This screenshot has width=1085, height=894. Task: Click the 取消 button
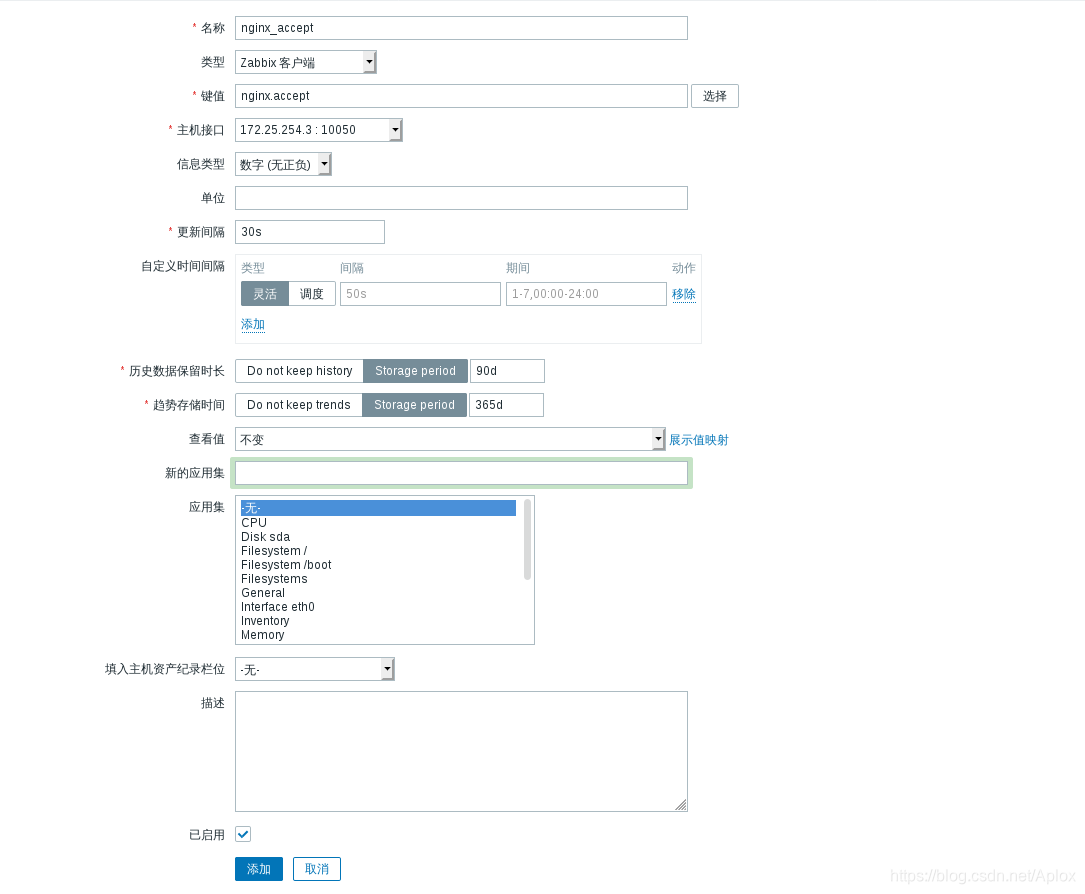317,869
